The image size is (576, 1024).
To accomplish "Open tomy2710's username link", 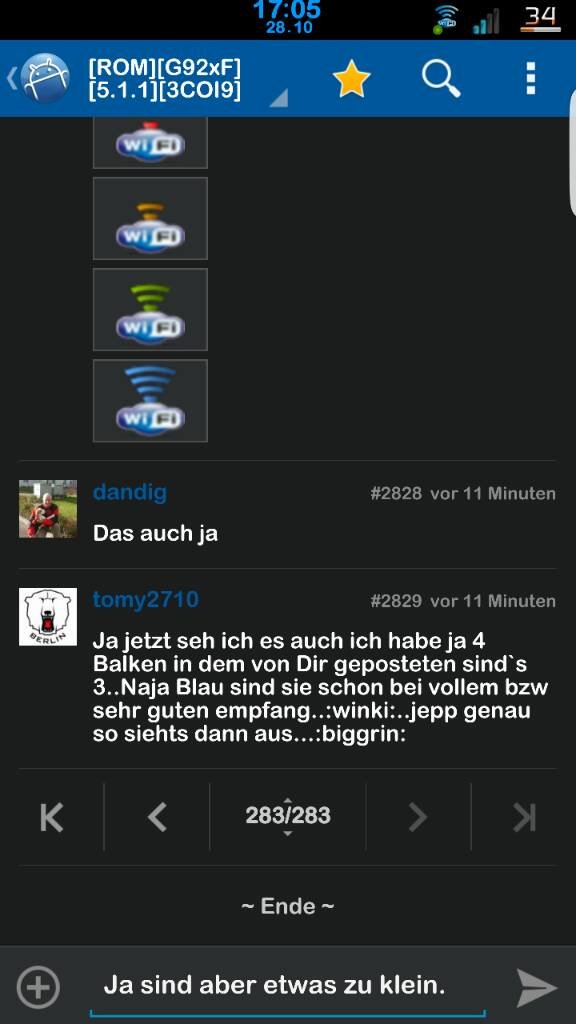I will [x=146, y=600].
